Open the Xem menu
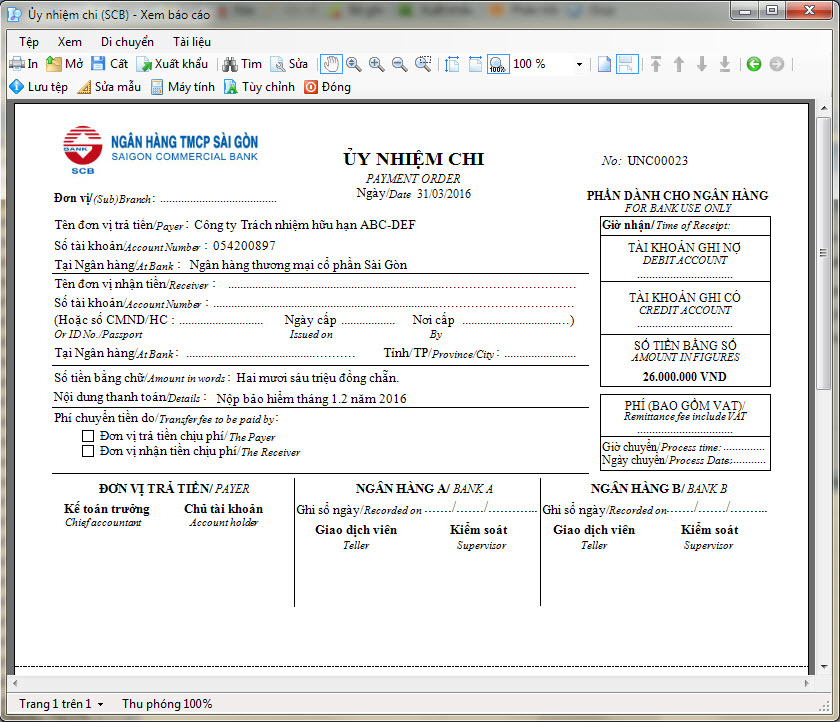 [70, 42]
